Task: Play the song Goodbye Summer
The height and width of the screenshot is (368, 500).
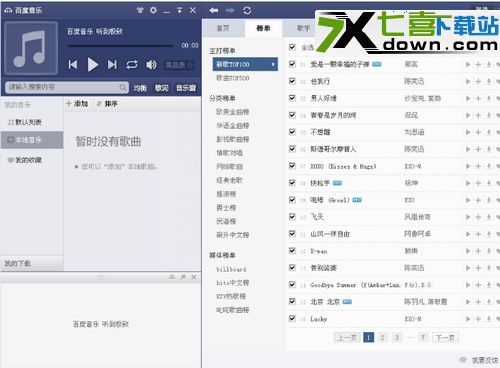Action: coord(468,285)
